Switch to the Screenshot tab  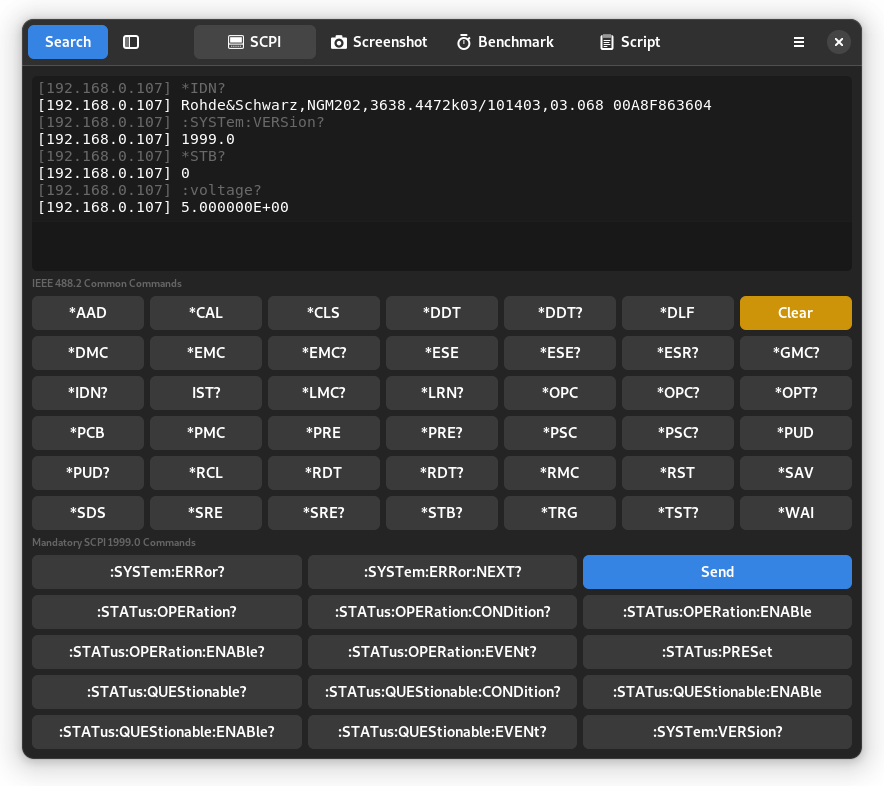point(379,42)
